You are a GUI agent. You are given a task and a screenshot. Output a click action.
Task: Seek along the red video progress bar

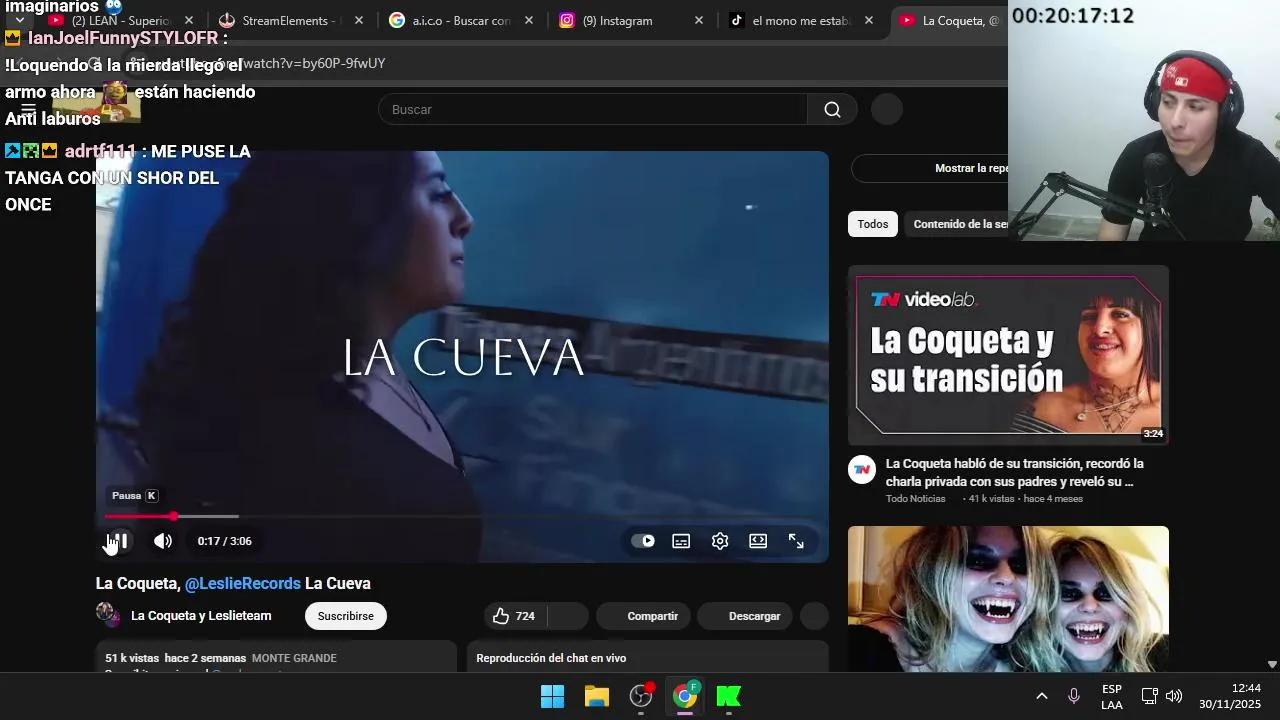[x=462, y=516]
